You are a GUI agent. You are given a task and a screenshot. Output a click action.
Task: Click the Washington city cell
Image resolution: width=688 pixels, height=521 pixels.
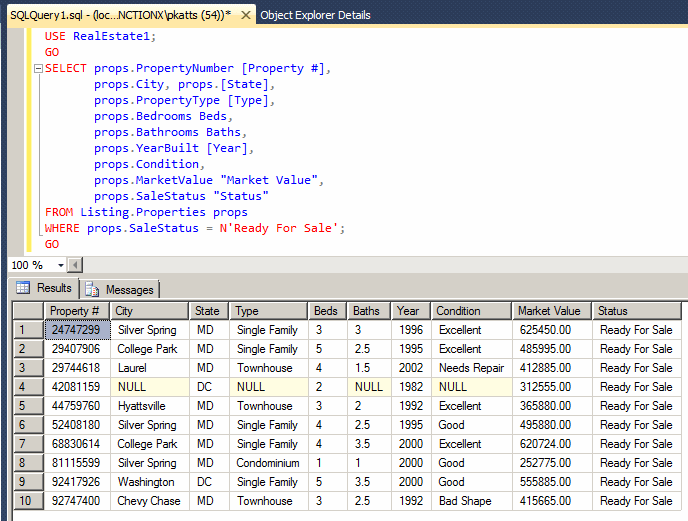click(150, 482)
